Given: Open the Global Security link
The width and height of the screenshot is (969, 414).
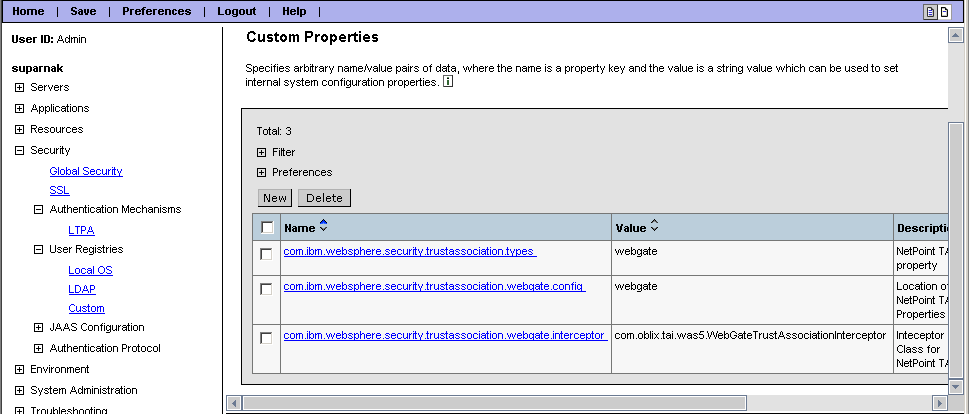Looking at the screenshot, I should (x=86, y=171).
